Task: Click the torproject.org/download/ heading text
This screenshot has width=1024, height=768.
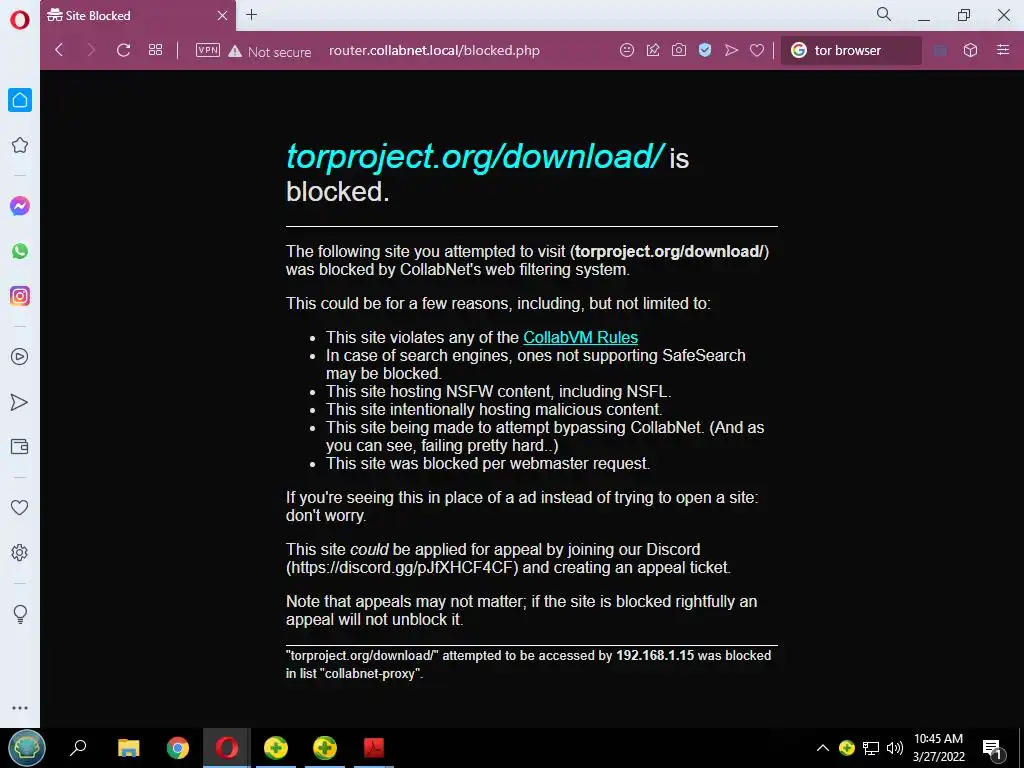Action: pyautogui.click(x=475, y=157)
